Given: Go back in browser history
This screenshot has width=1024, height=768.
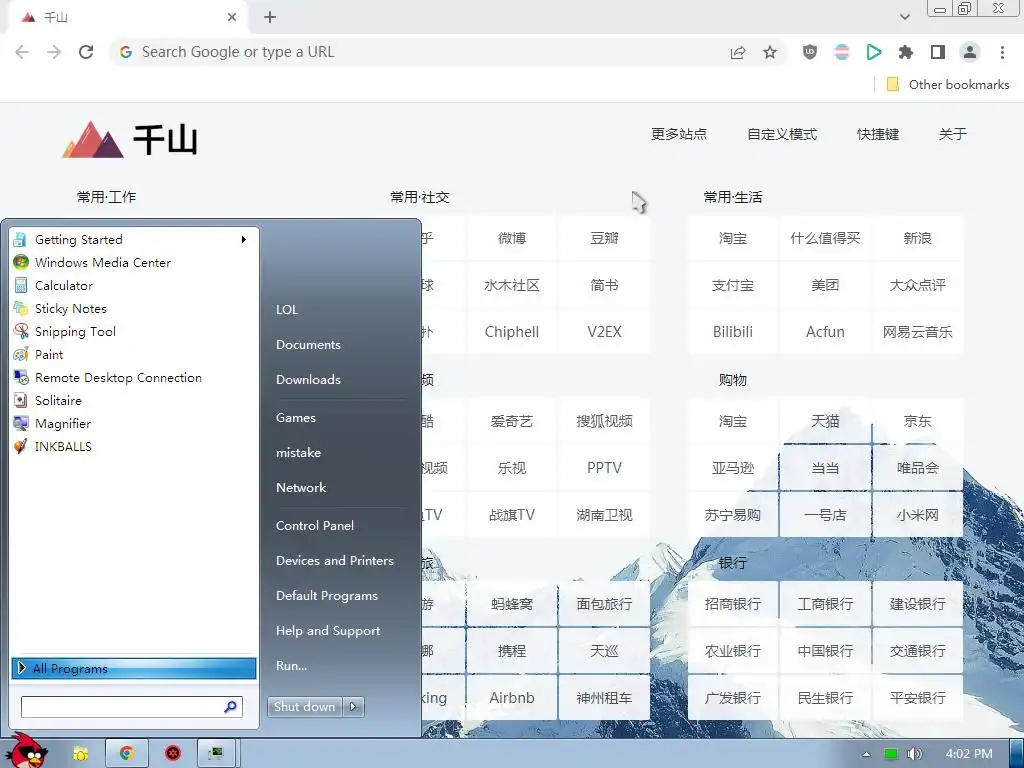Looking at the screenshot, I should (x=22, y=52).
